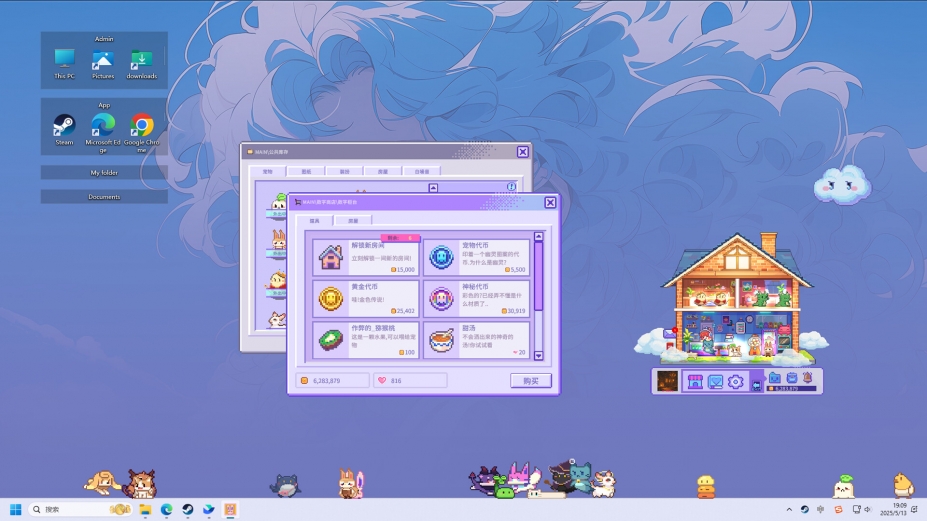Open Steam desktop shortcut
The width and height of the screenshot is (927, 521).
tap(64, 128)
